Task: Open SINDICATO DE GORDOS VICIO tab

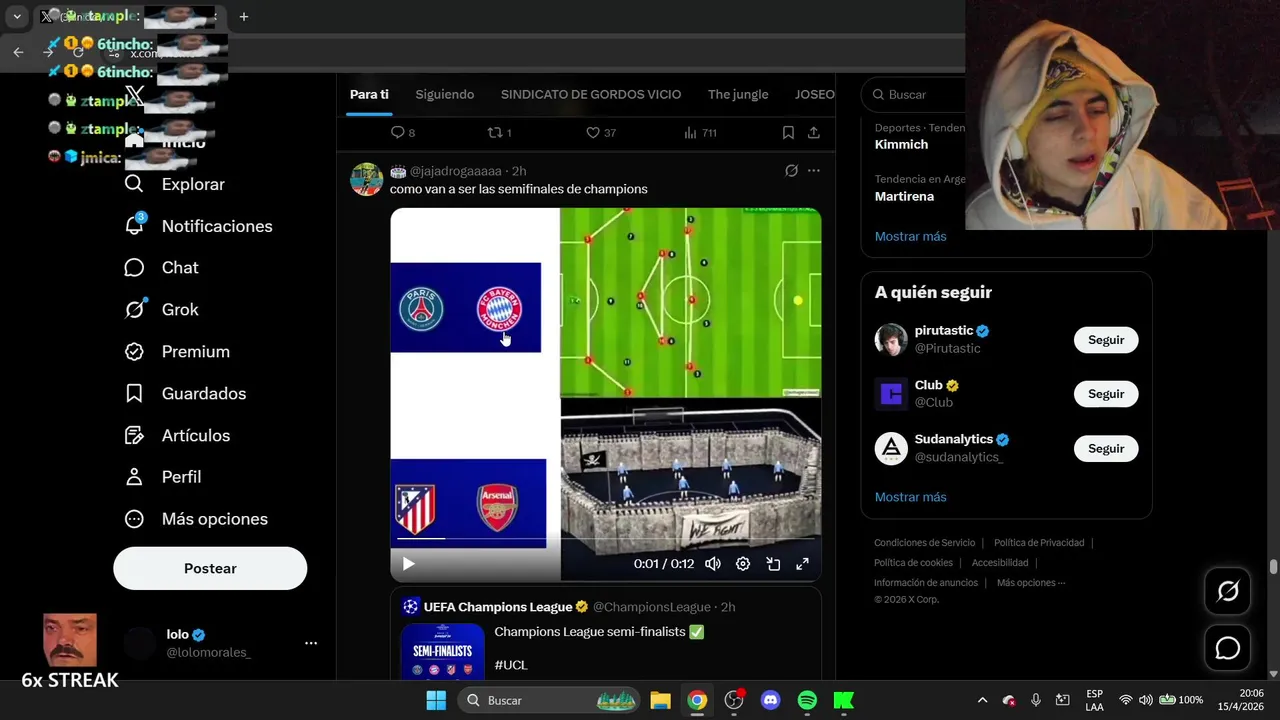Action: (591, 94)
